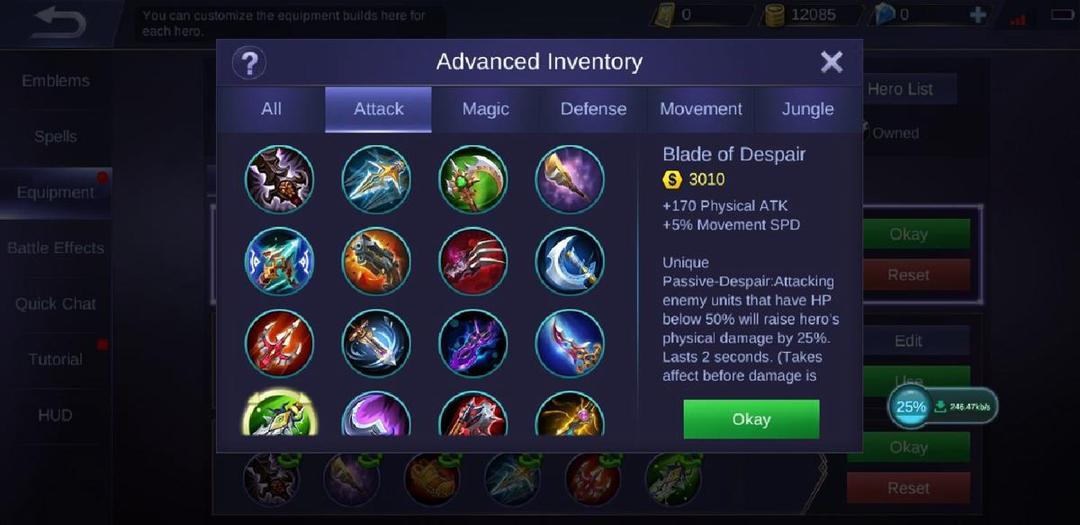Open the Defense tab
The height and width of the screenshot is (525, 1080).
(x=593, y=109)
